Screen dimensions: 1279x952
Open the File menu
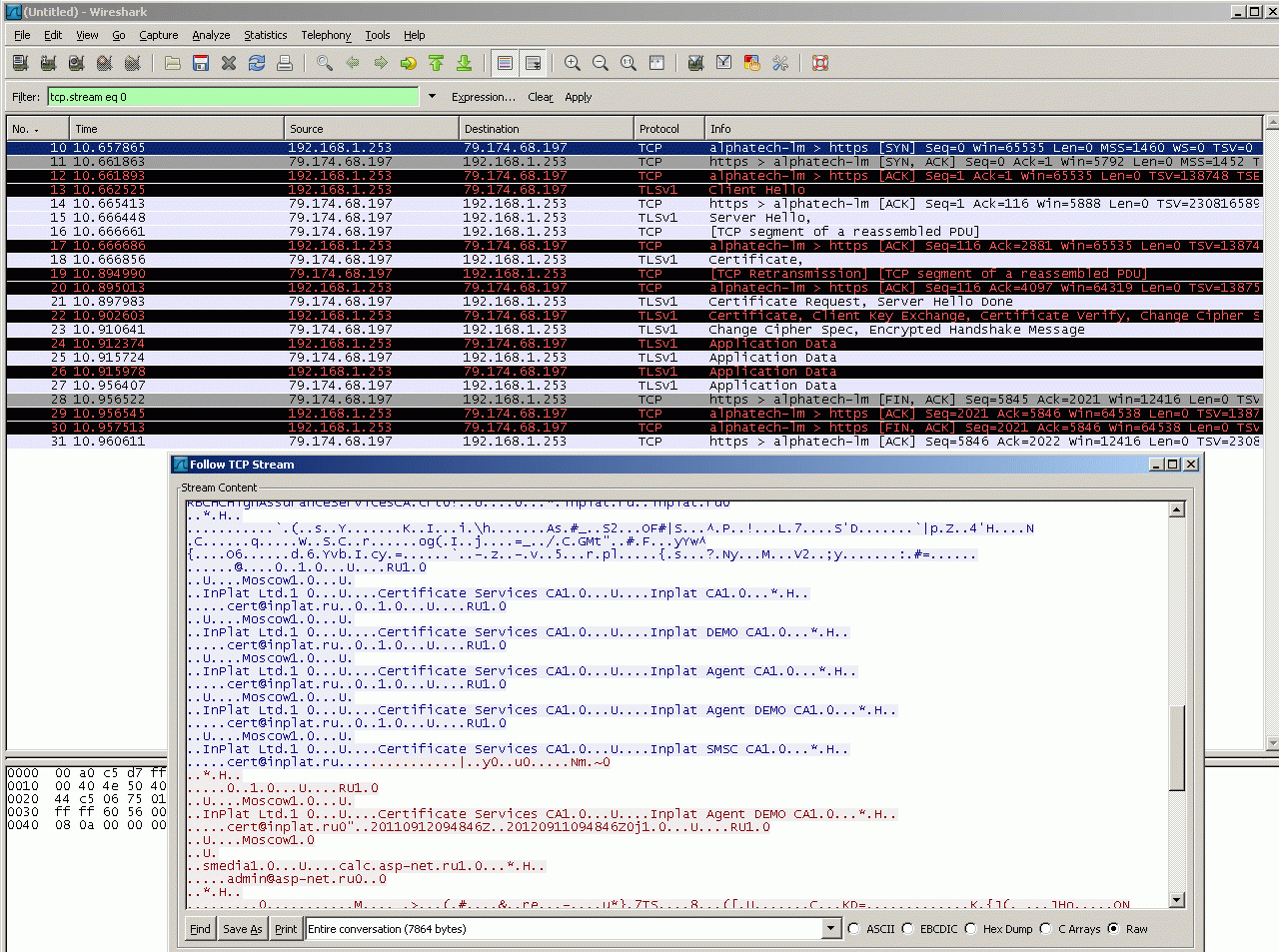[22, 35]
